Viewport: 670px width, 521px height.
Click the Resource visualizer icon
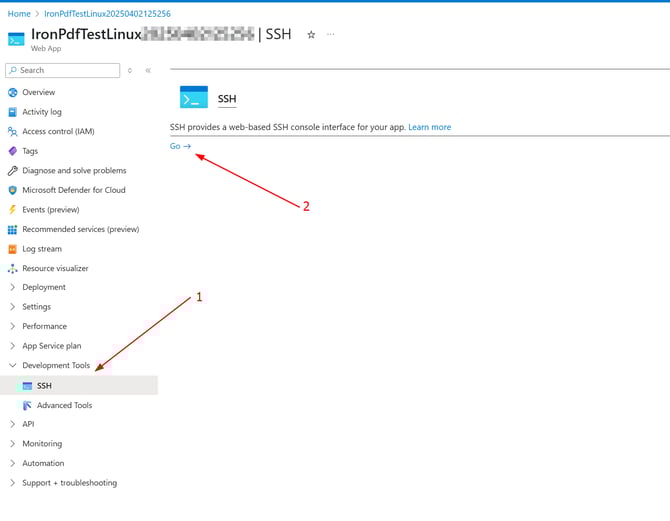(x=12, y=268)
